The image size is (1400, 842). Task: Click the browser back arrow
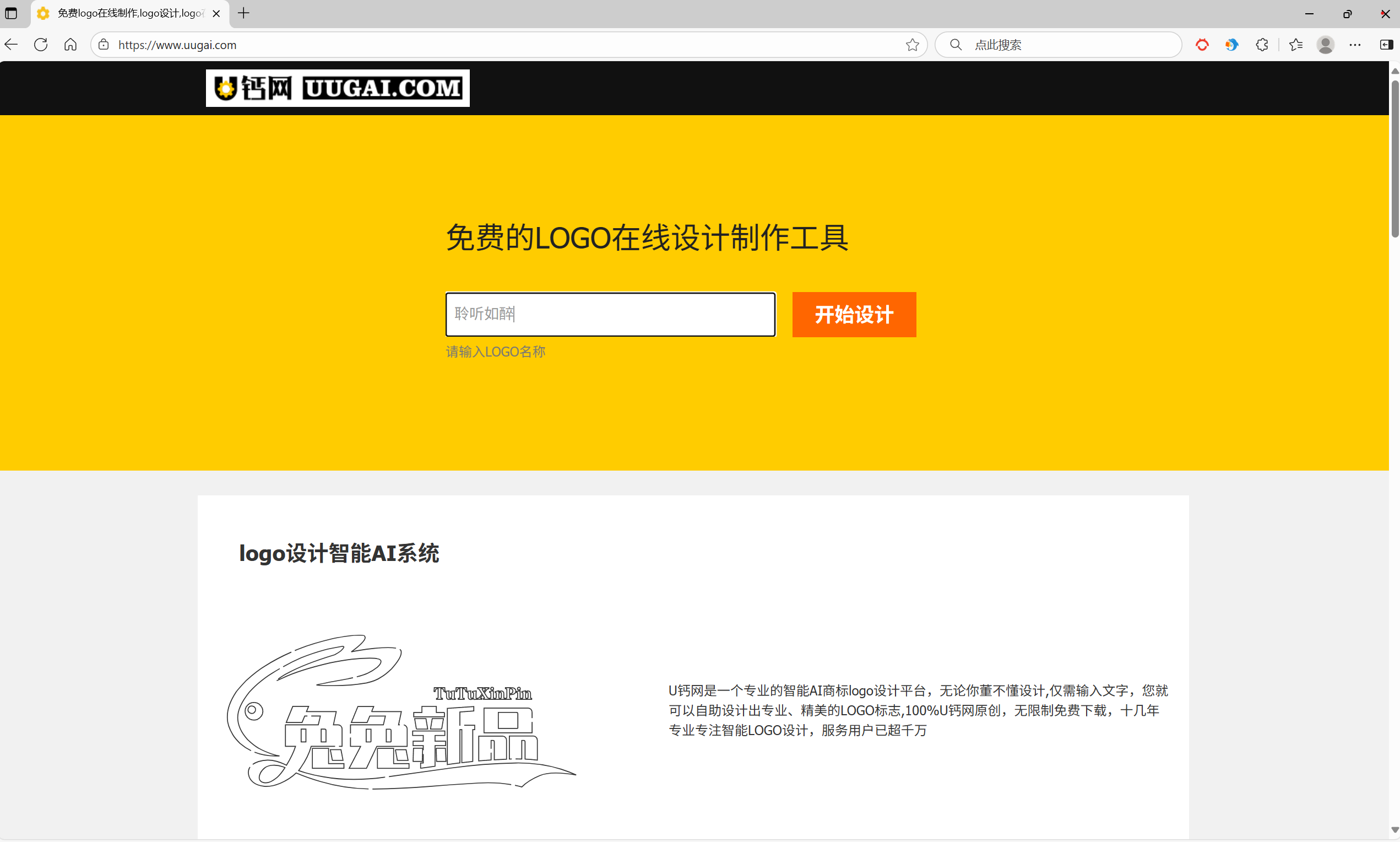coord(12,45)
